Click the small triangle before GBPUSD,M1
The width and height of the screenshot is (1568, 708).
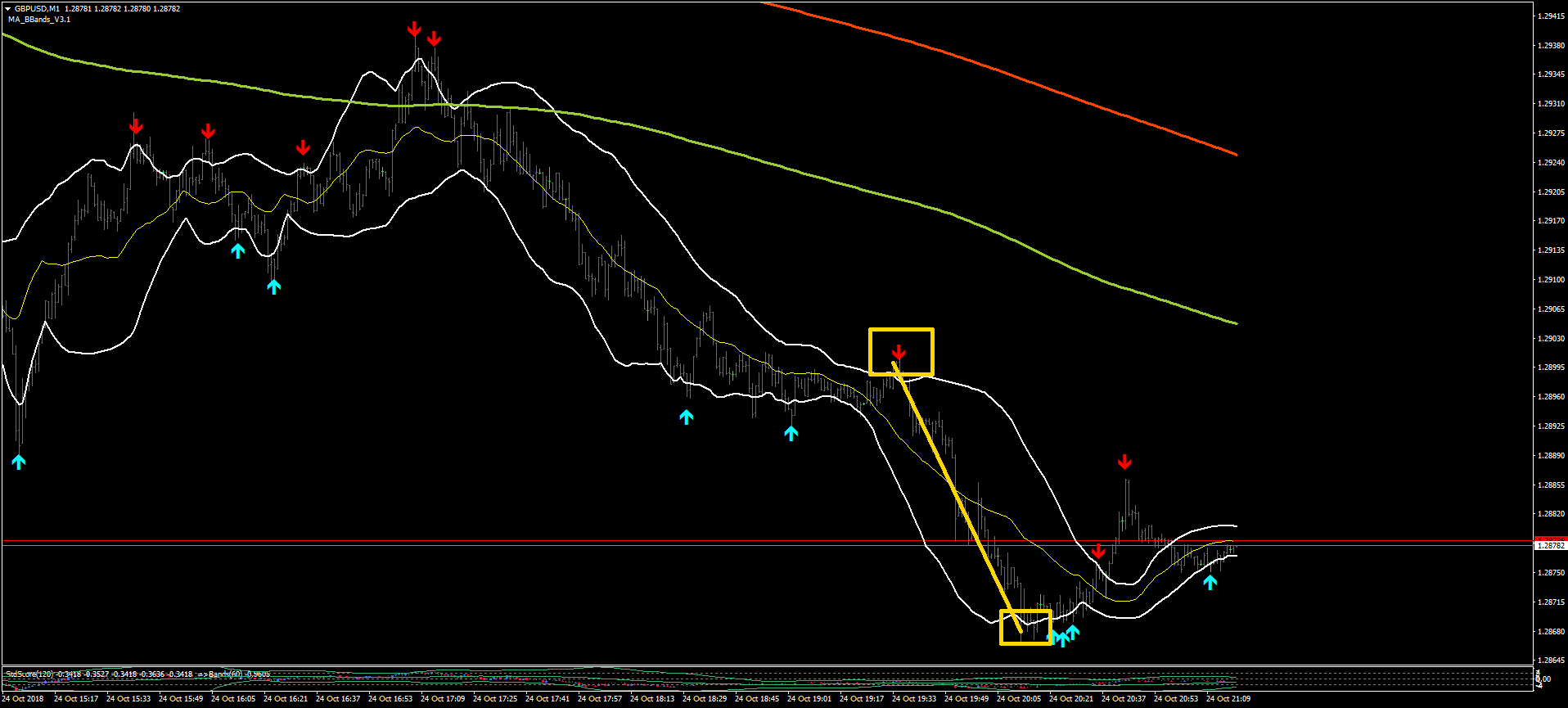click(8, 9)
